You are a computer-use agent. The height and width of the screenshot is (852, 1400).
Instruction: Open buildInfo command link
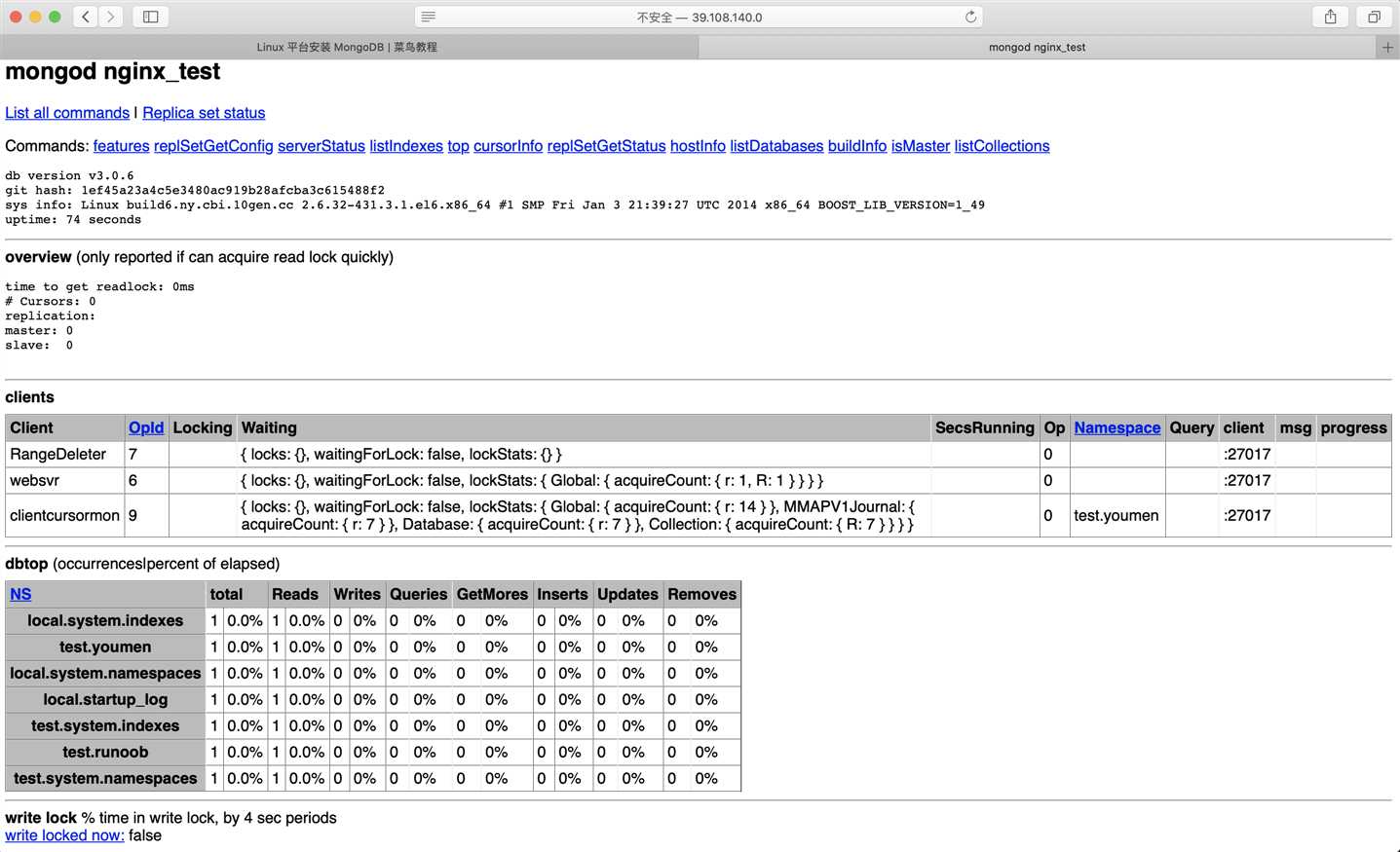click(857, 146)
